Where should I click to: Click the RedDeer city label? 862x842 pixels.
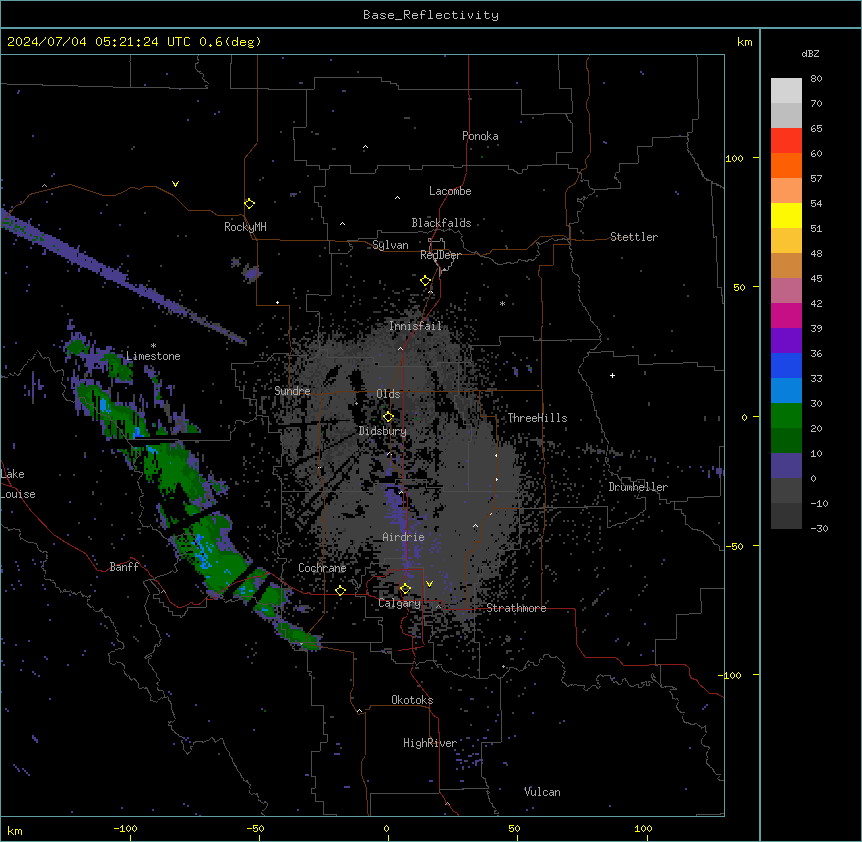pyautogui.click(x=440, y=255)
